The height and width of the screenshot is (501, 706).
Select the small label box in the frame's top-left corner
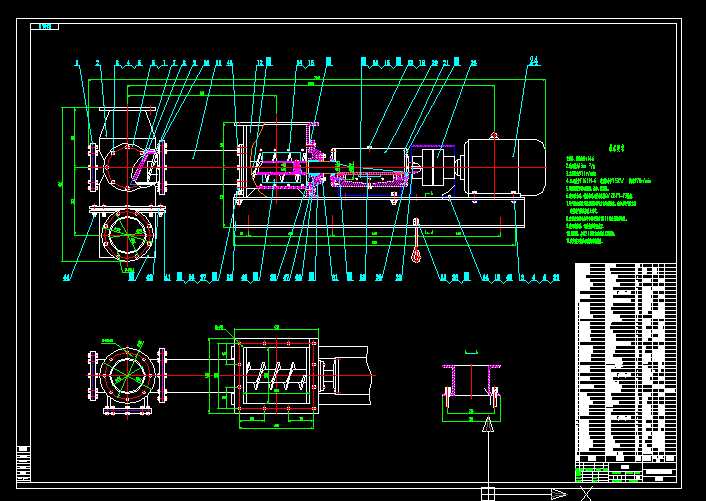pos(45,27)
